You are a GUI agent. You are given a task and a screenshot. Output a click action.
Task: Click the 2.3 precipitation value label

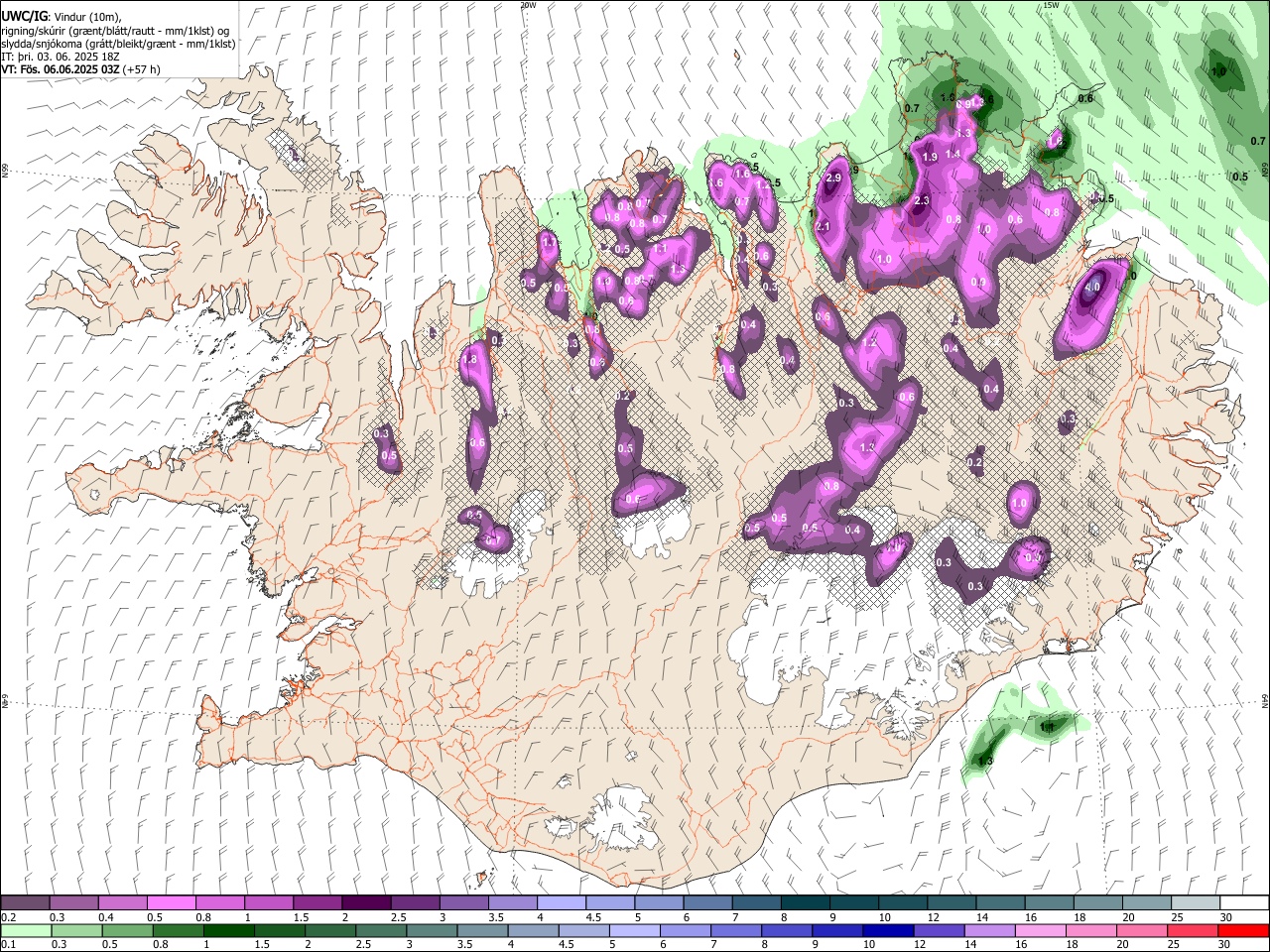(921, 201)
